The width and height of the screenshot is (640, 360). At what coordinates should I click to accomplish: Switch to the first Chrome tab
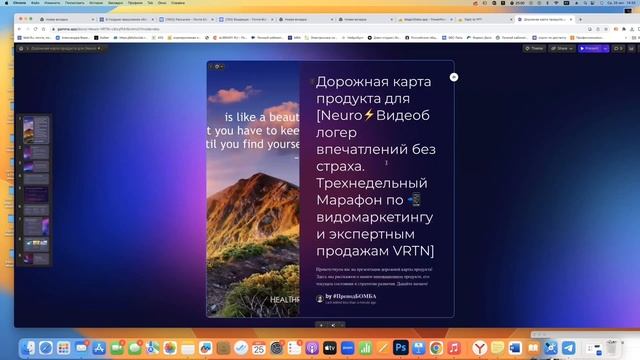click(x=66, y=19)
